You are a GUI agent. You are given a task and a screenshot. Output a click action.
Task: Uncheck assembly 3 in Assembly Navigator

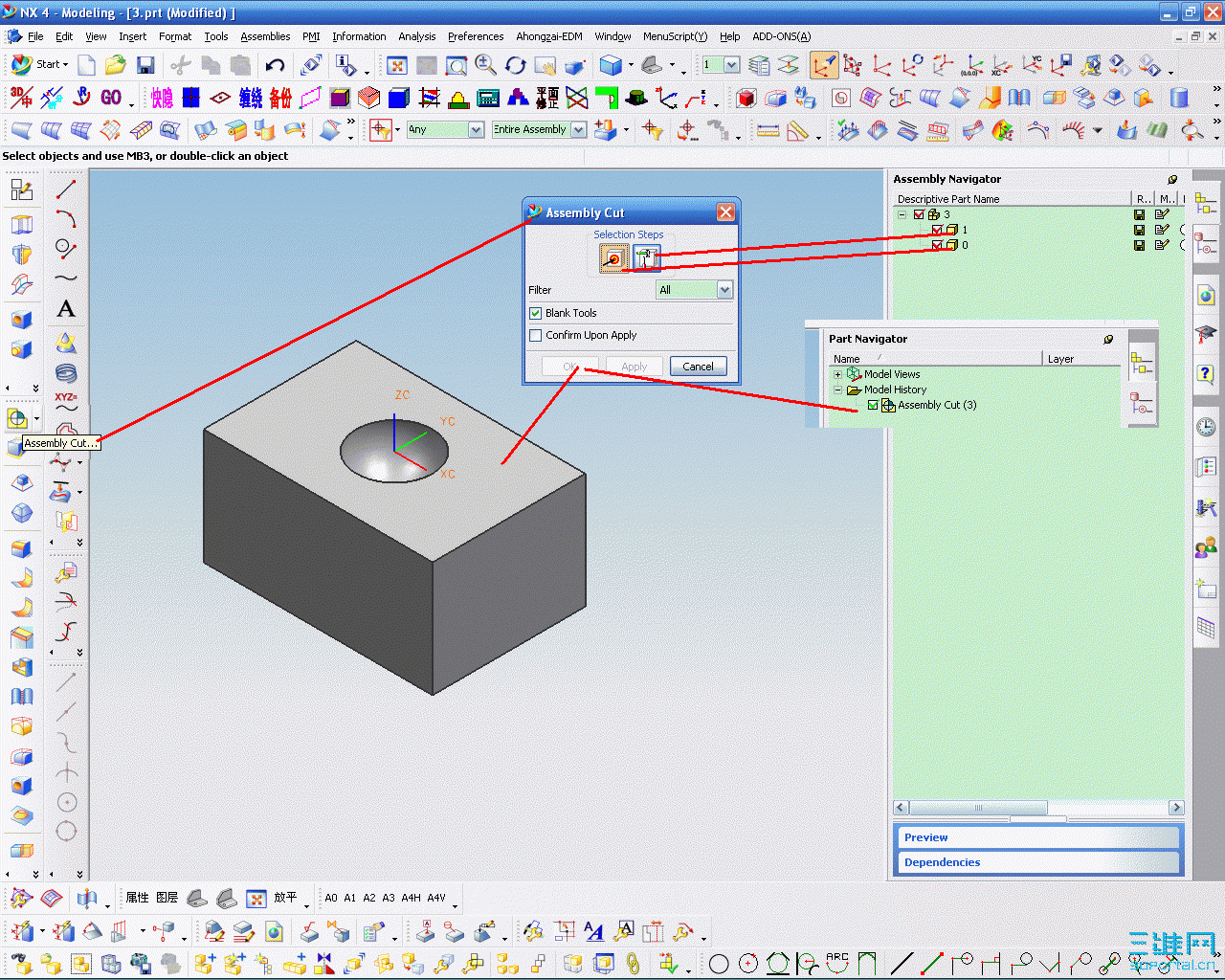[919, 214]
